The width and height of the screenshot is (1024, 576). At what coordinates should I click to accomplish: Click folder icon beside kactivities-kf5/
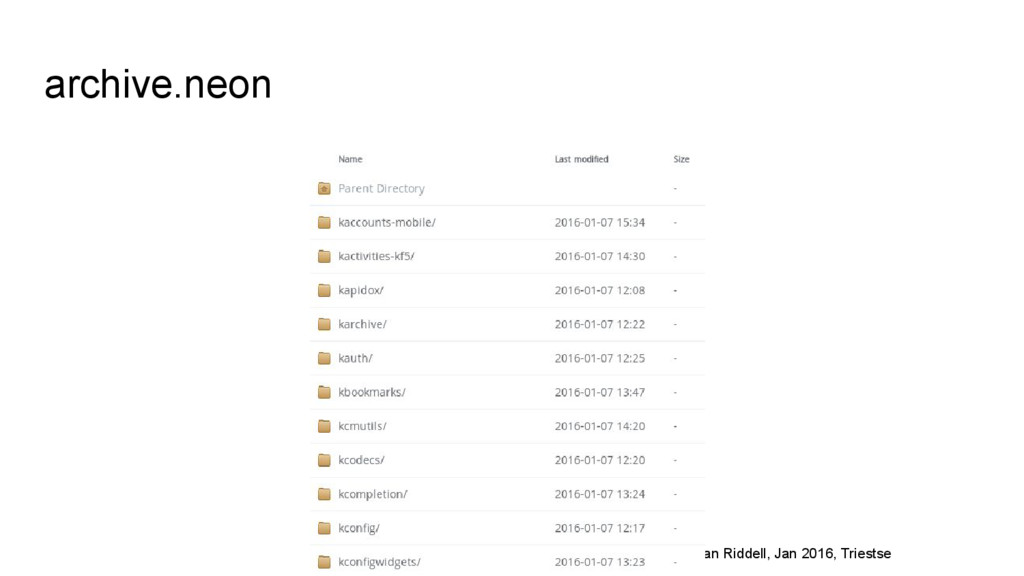[x=324, y=257]
